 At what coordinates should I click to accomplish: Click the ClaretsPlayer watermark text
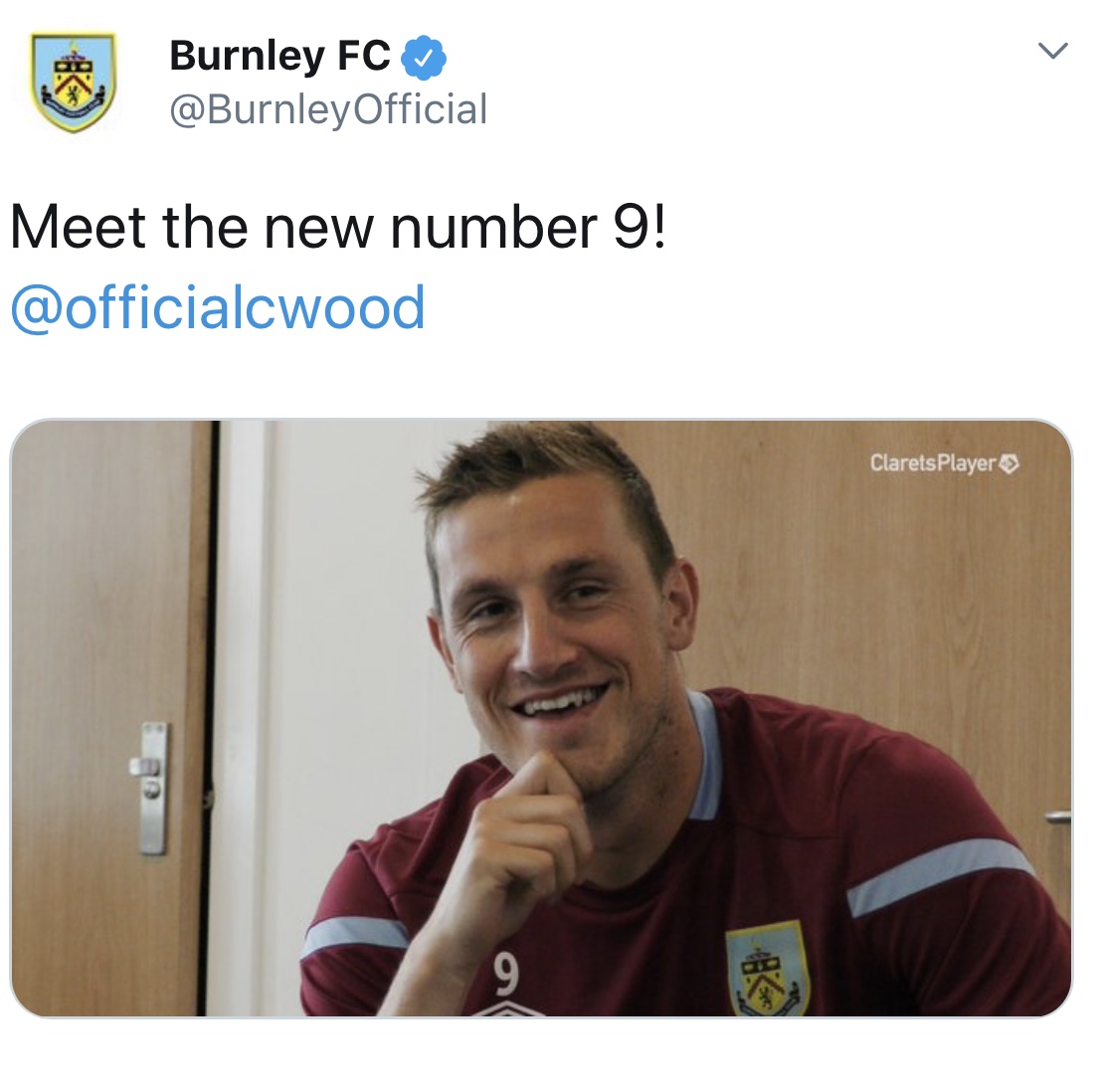(x=933, y=463)
